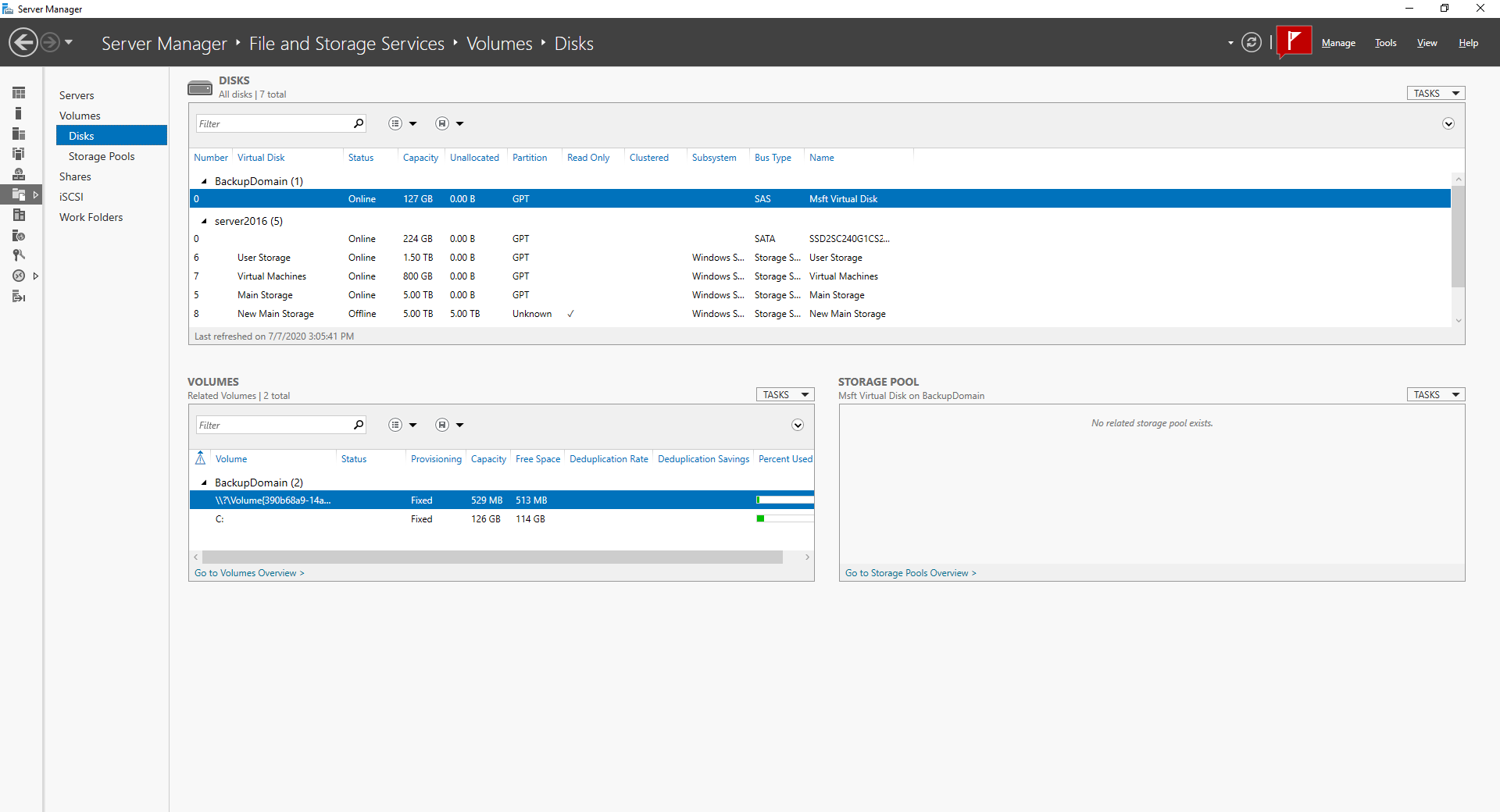Click File and Storage Services breadcrumb
This screenshot has height=812, width=1500.
pyautogui.click(x=347, y=44)
